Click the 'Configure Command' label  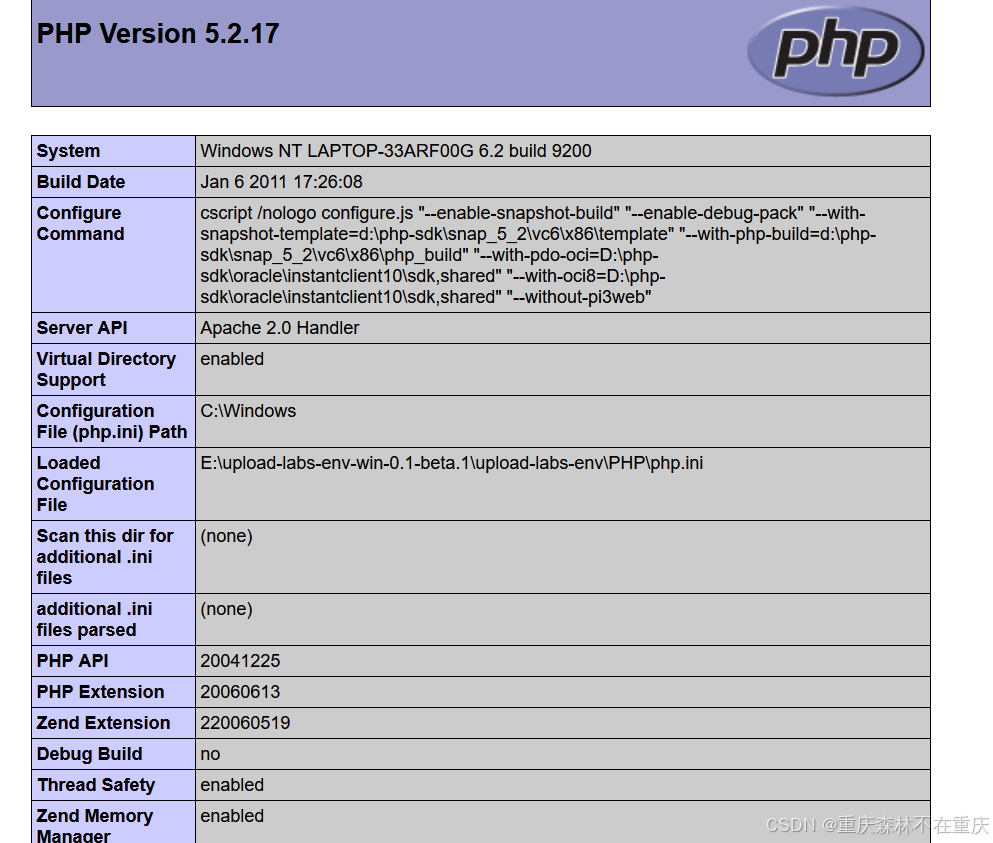coord(80,223)
